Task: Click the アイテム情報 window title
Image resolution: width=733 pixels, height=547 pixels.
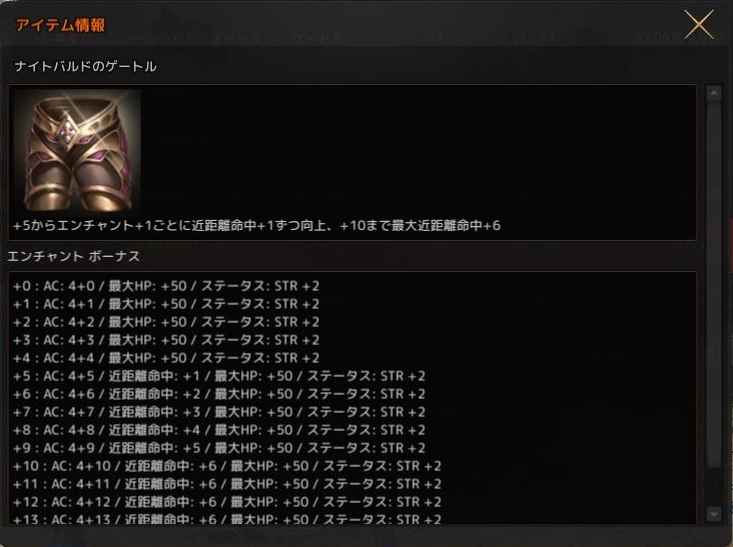Action: click(61, 25)
